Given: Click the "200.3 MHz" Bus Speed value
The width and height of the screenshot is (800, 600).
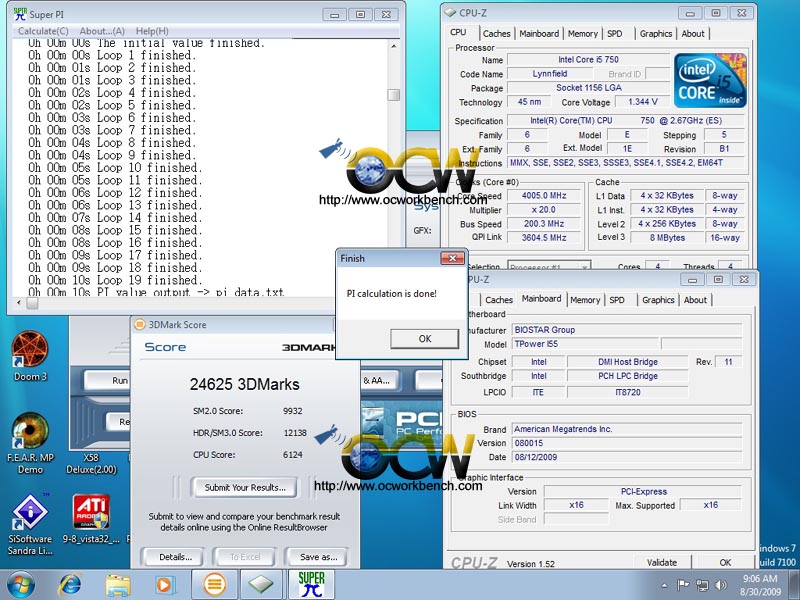Looking at the screenshot, I should (544, 223).
